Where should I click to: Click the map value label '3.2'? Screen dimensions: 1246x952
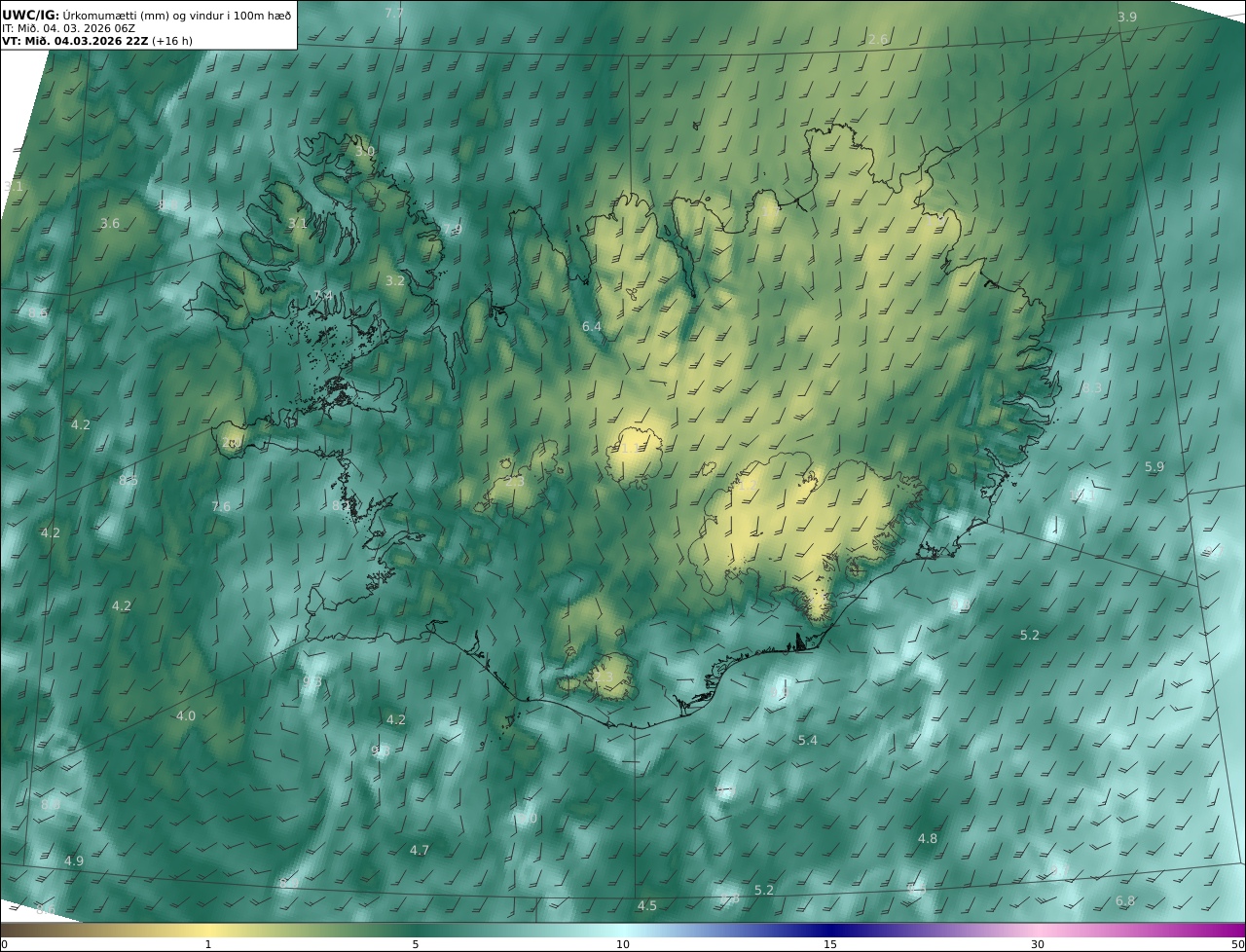point(394,281)
